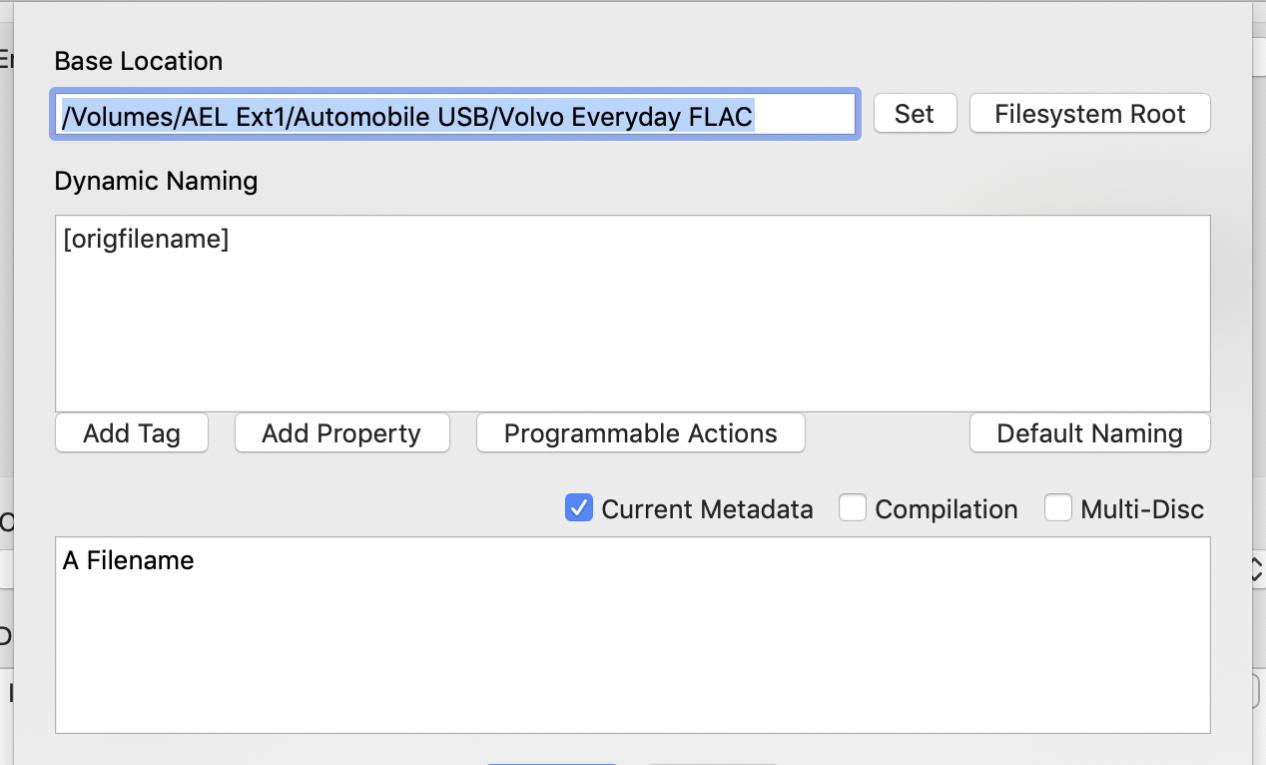Uncheck the Current Metadata checkbox
The image size is (1266, 765).
tap(578, 509)
